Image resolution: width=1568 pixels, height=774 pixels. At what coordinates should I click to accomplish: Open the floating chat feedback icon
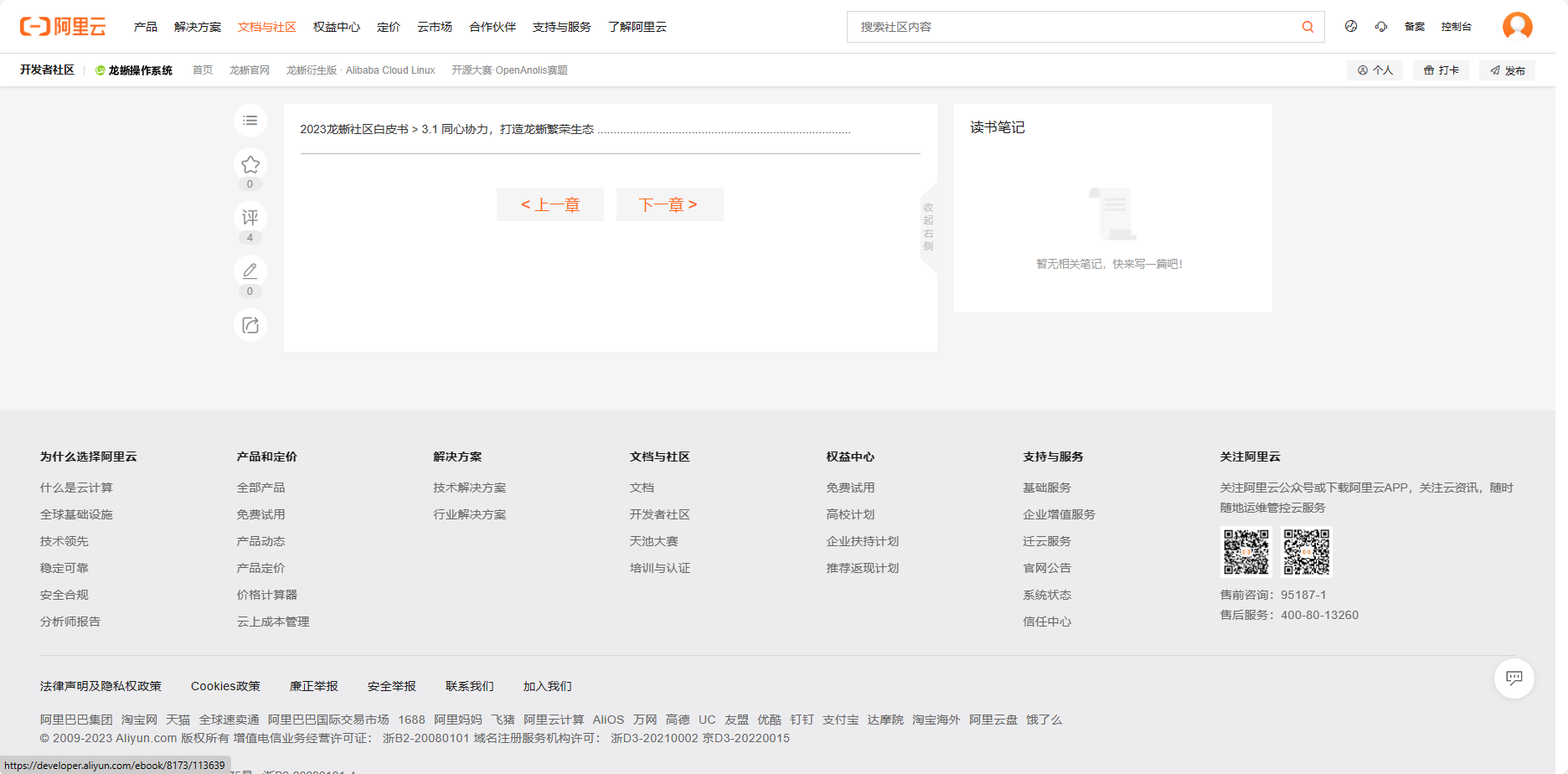click(1514, 678)
